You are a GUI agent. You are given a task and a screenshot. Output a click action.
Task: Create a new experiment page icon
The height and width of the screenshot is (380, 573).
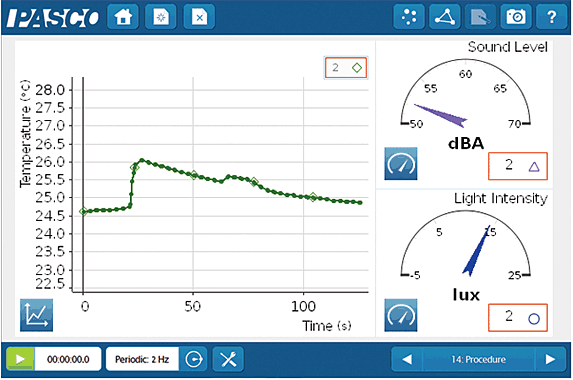tap(161, 17)
